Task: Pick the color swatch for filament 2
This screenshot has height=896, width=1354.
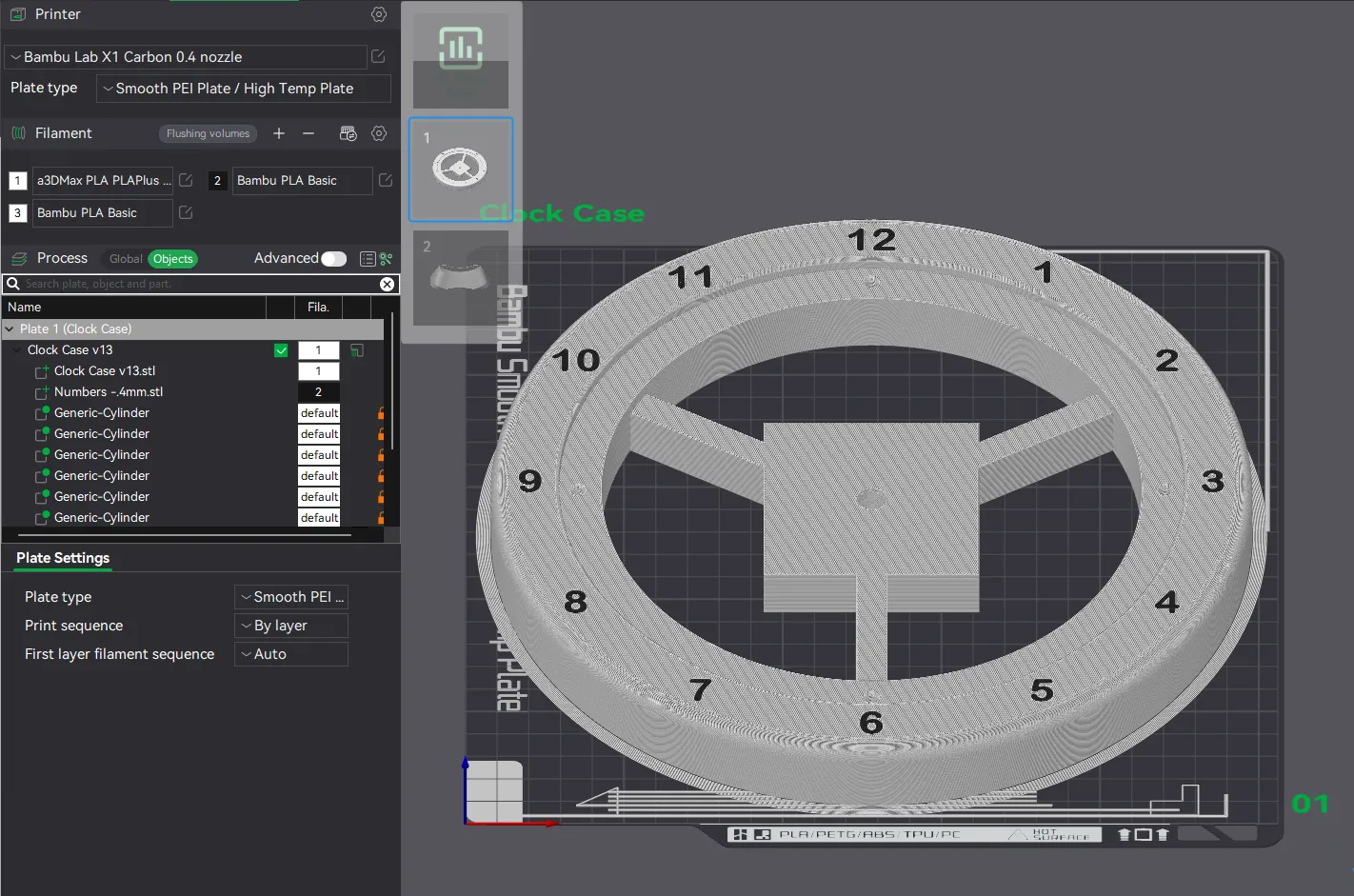Action: tap(217, 180)
